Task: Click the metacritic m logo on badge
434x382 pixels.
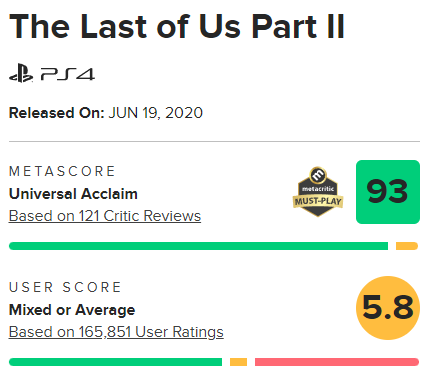Action: (x=318, y=175)
